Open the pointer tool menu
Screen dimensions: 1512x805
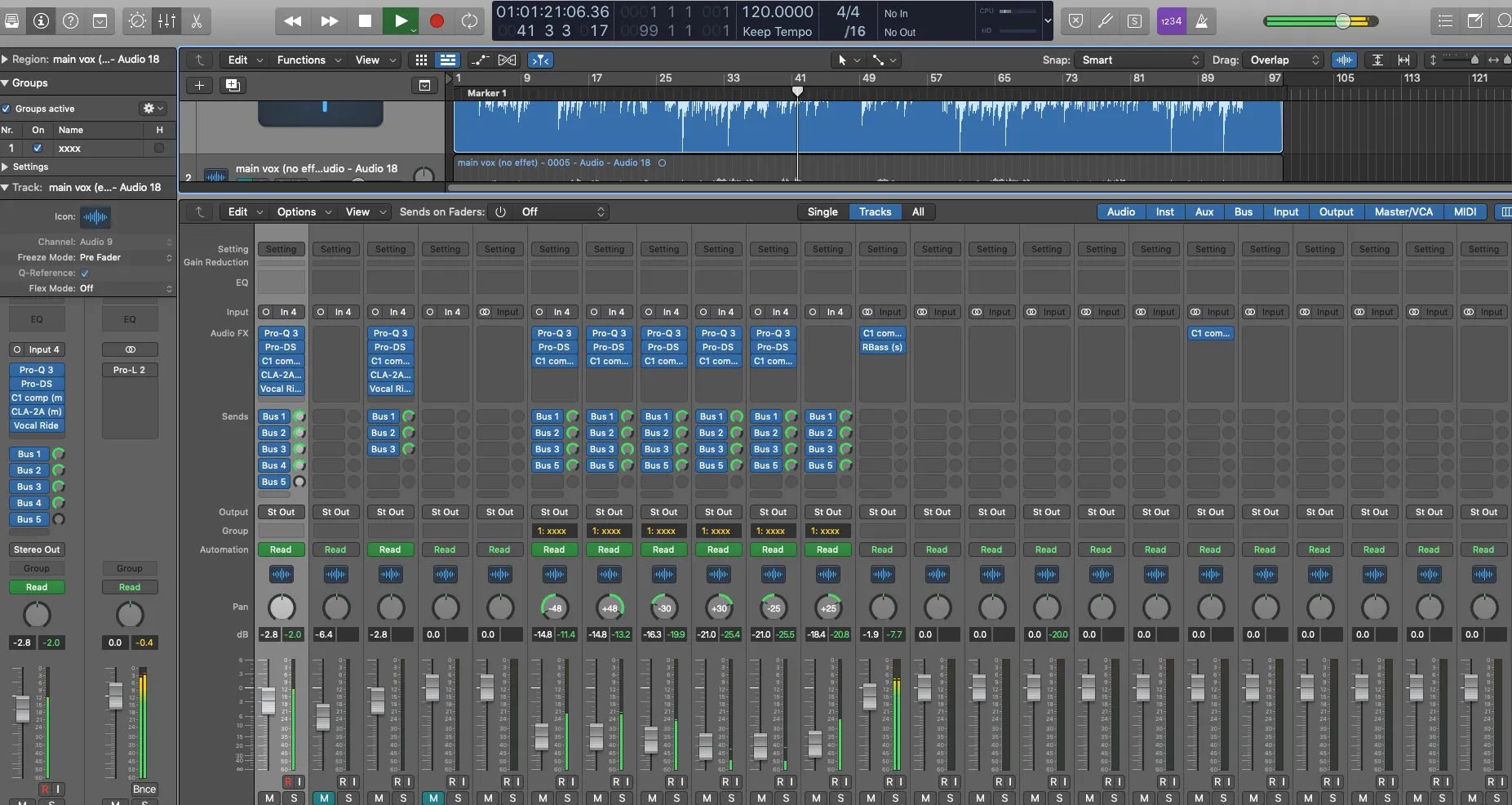tap(849, 60)
